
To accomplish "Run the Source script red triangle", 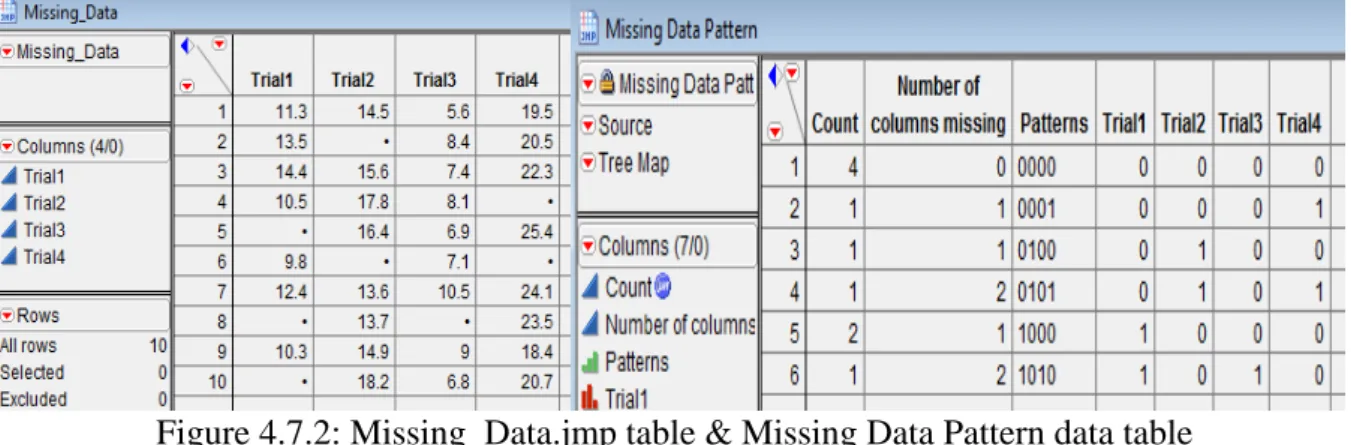I will click(x=590, y=126).
